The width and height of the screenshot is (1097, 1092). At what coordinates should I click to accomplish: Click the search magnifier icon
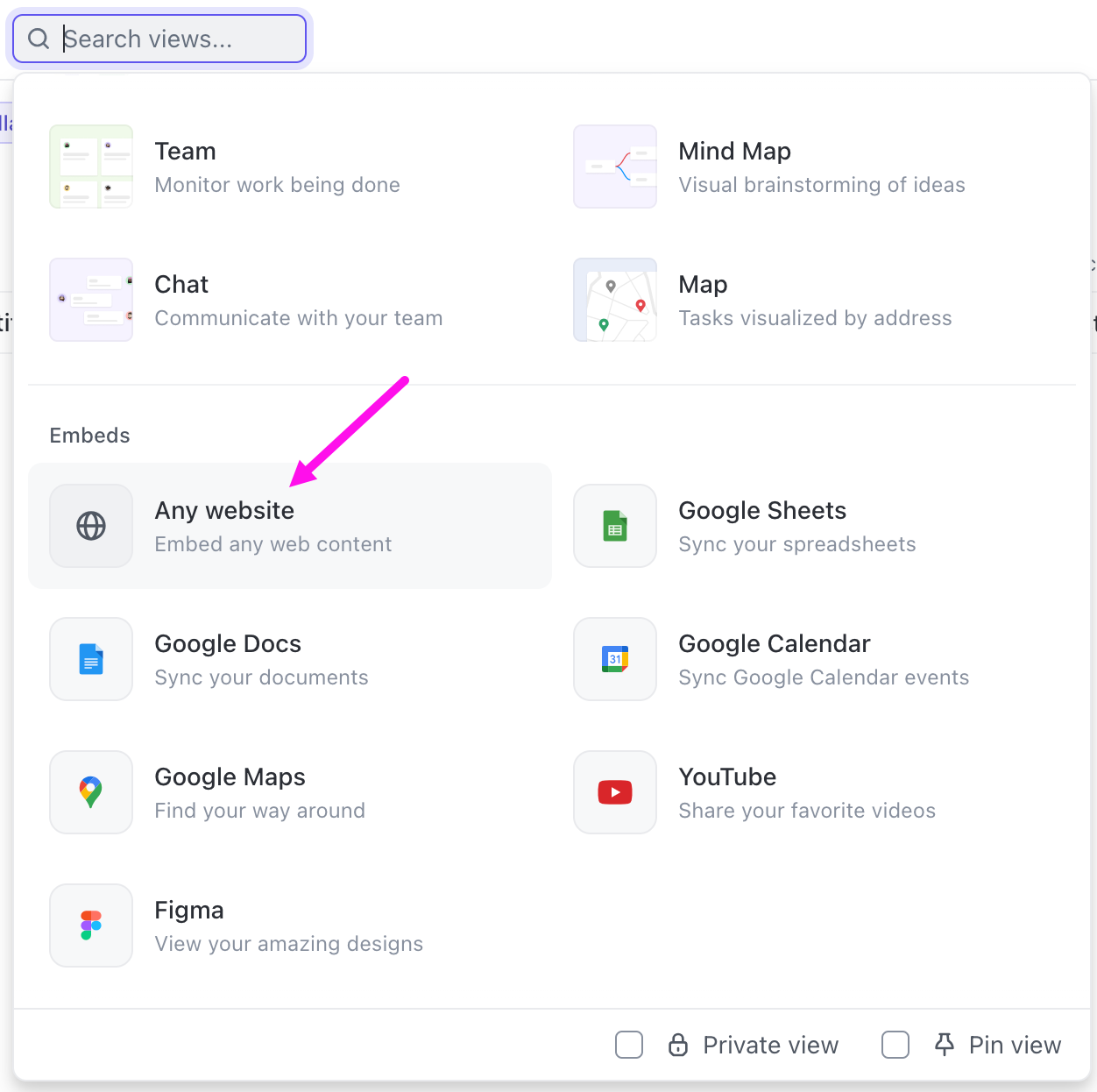pos(38,39)
